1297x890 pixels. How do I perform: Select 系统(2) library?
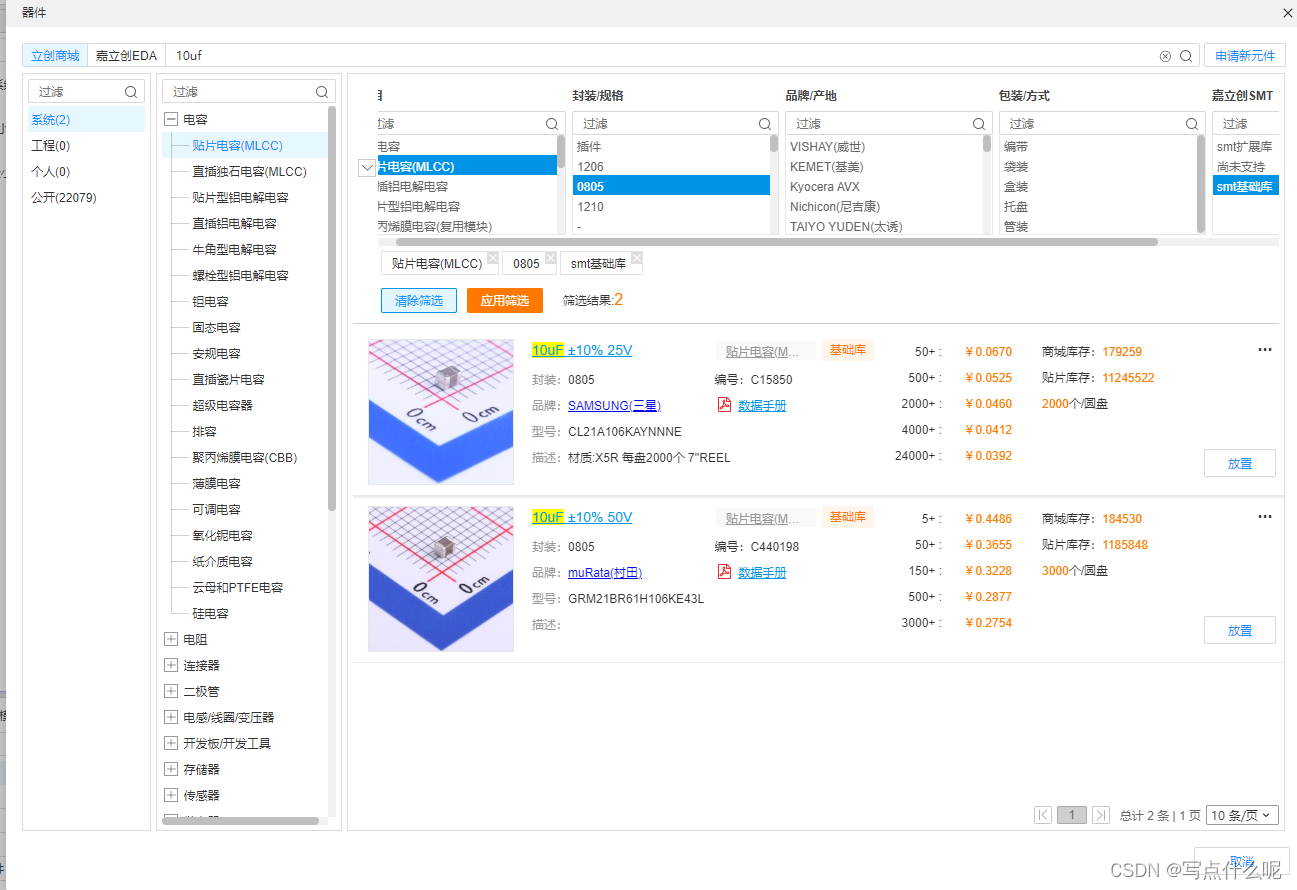coord(86,120)
